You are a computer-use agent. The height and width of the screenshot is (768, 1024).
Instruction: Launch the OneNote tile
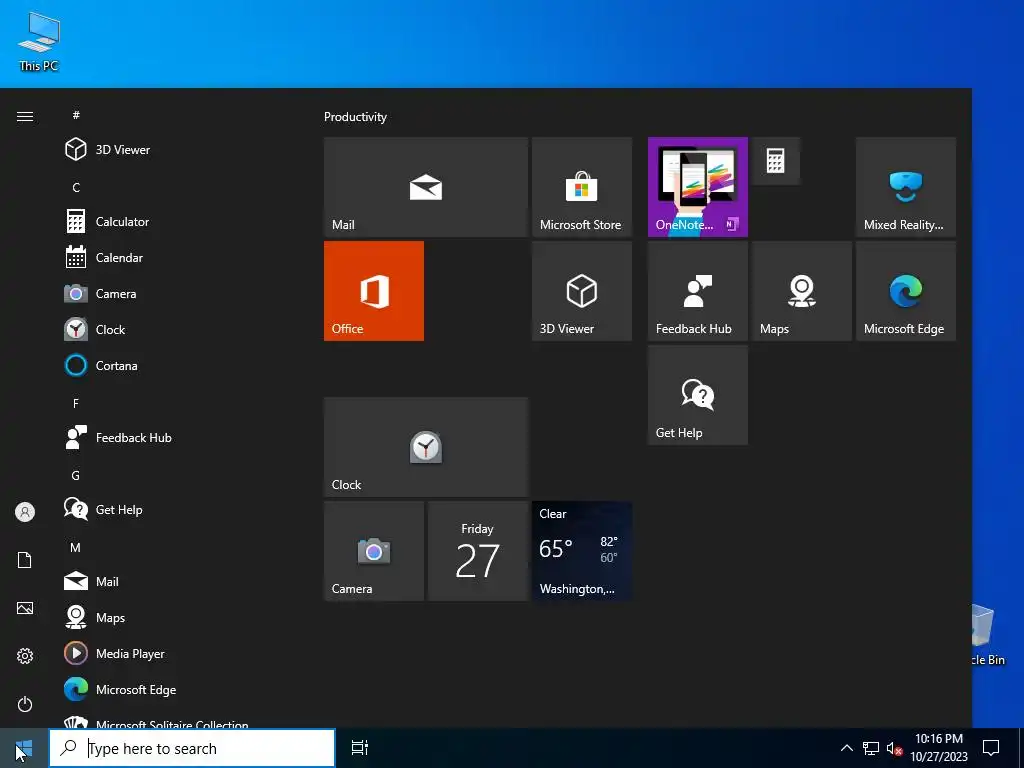pos(697,187)
